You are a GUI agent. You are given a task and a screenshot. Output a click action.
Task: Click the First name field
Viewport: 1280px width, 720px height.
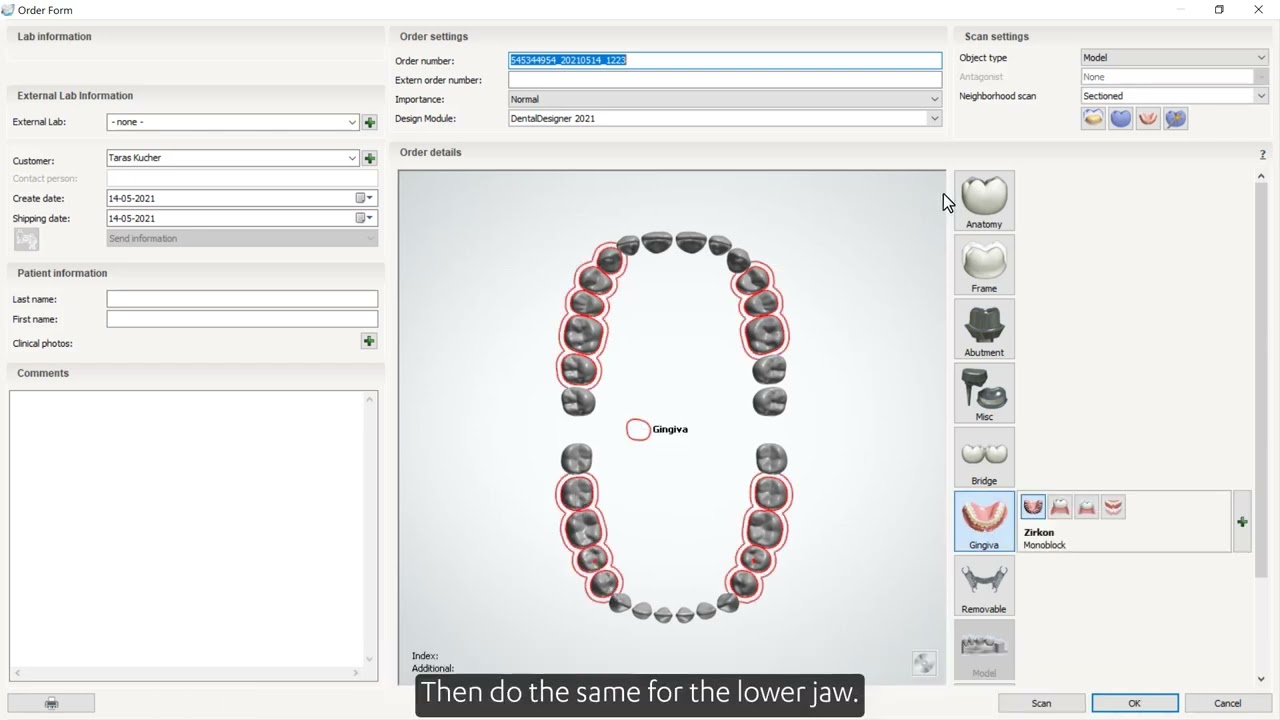(x=242, y=319)
